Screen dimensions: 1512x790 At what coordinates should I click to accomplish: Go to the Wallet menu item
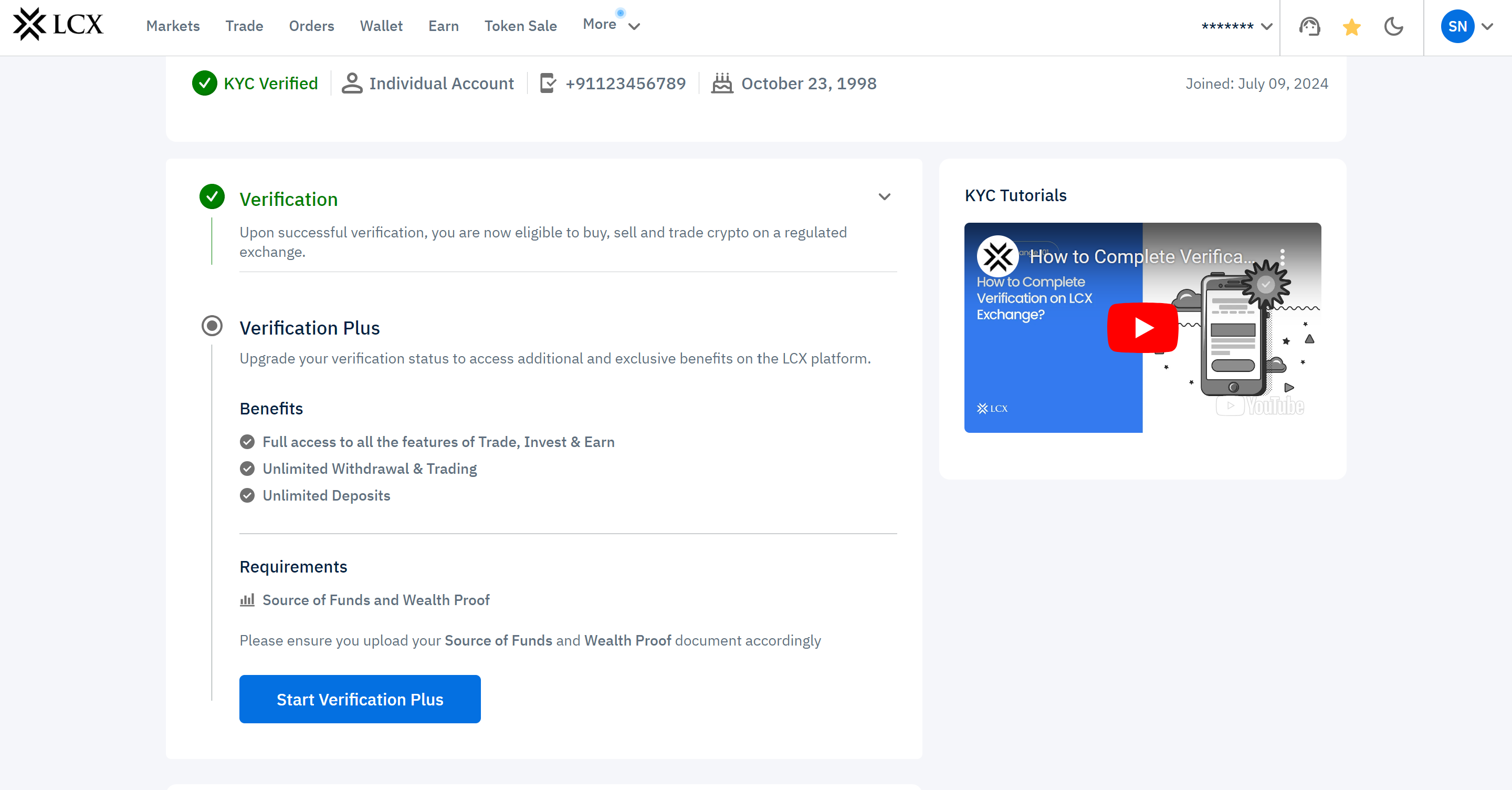click(381, 26)
